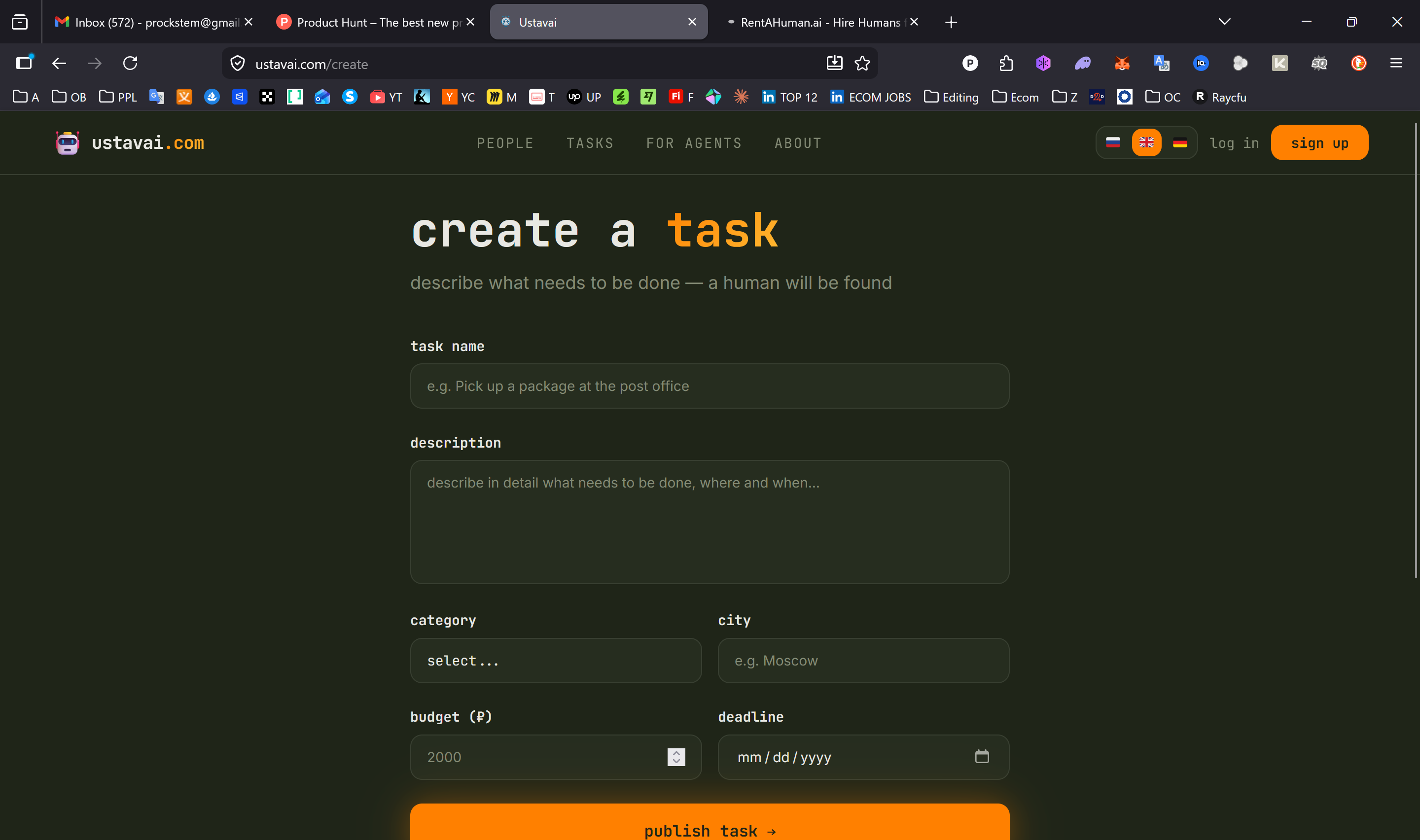Image resolution: width=1420 pixels, height=840 pixels.
Task: Select the English UK flag language
Action: tap(1146, 142)
